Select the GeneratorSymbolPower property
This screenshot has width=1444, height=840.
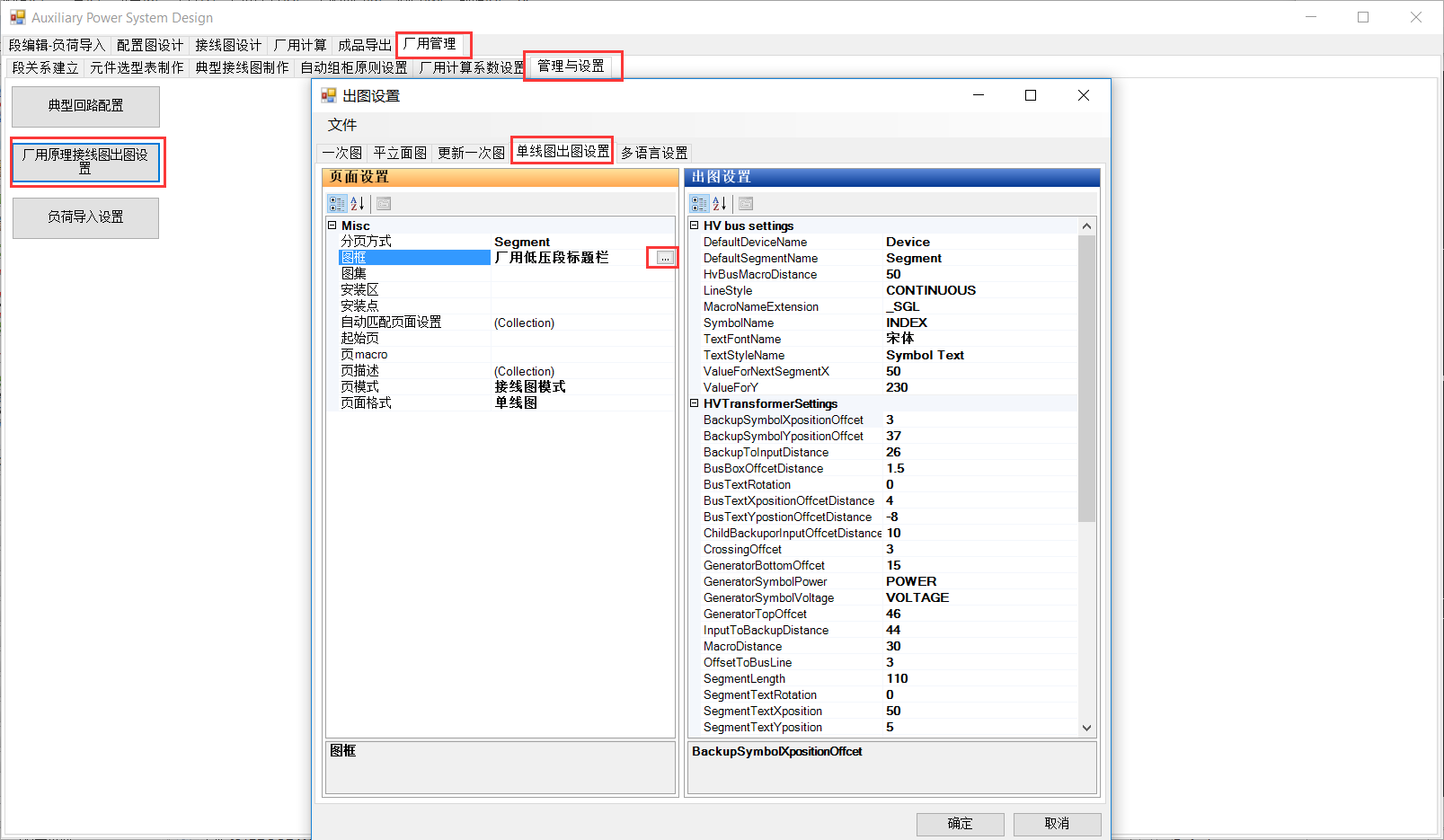click(x=889, y=581)
